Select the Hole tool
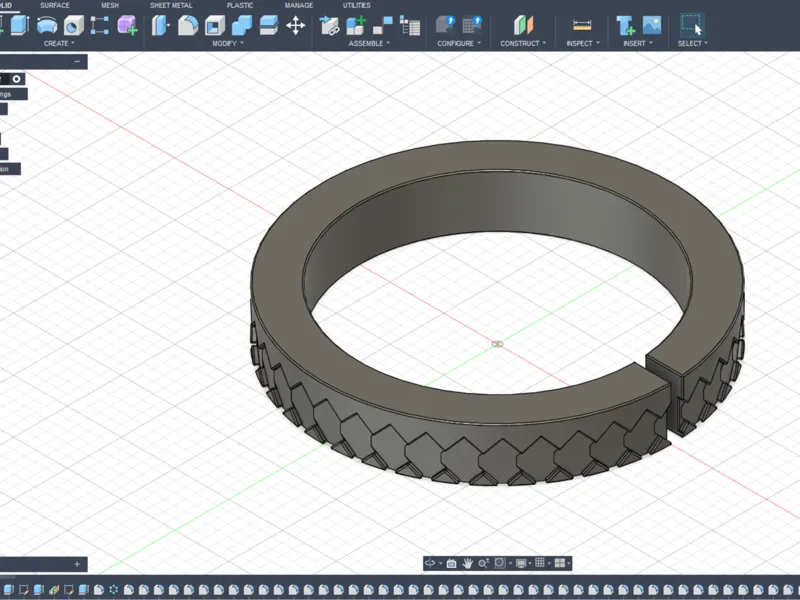 click(x=73, y=26)
